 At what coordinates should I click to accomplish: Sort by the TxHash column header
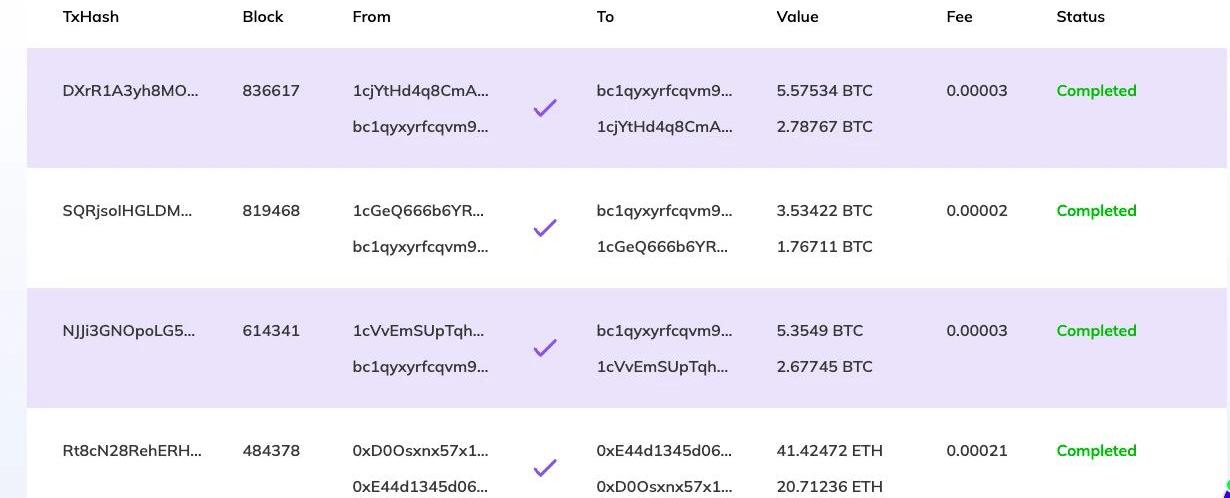(x=90, y=17)
